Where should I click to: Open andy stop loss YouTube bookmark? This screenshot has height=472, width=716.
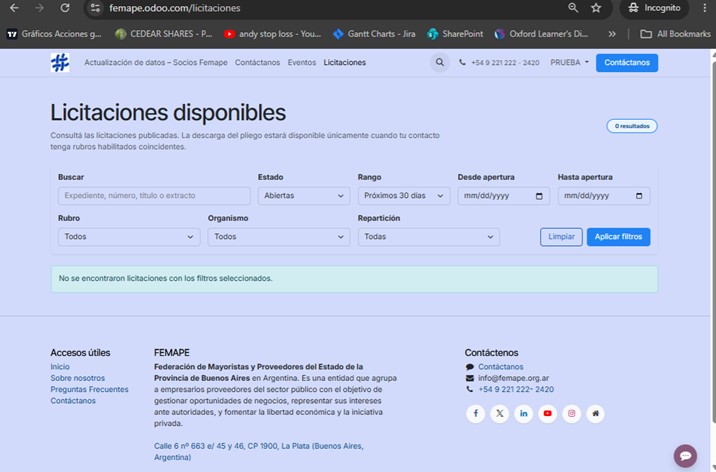[x=272, y=34]
